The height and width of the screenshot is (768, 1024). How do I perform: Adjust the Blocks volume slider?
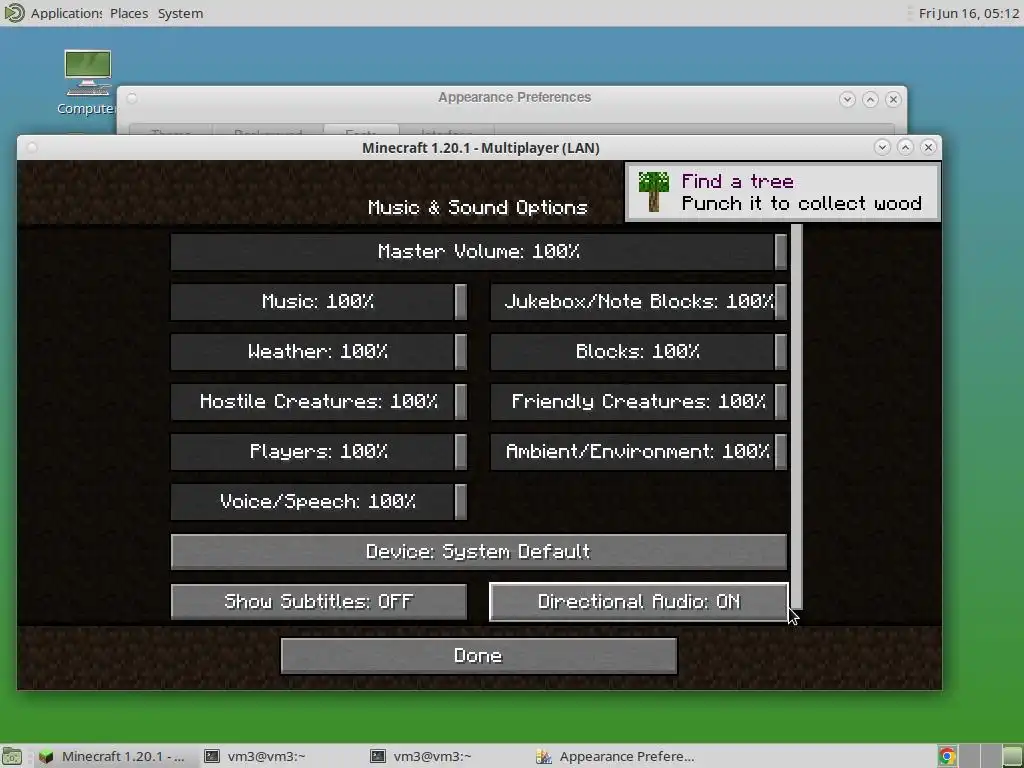click(639, 351)
